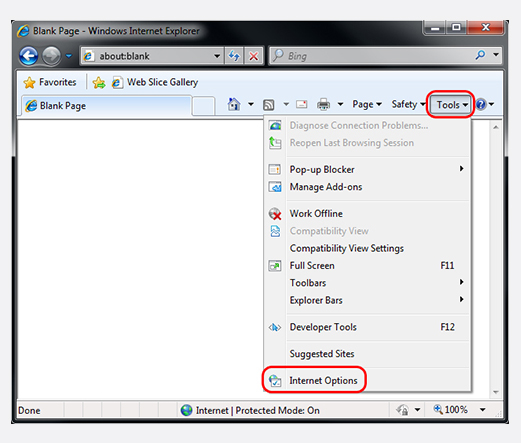Click the Refresh page icon
Image resolution: width=521 pixels, height=443 pixels.
[234, 56]
